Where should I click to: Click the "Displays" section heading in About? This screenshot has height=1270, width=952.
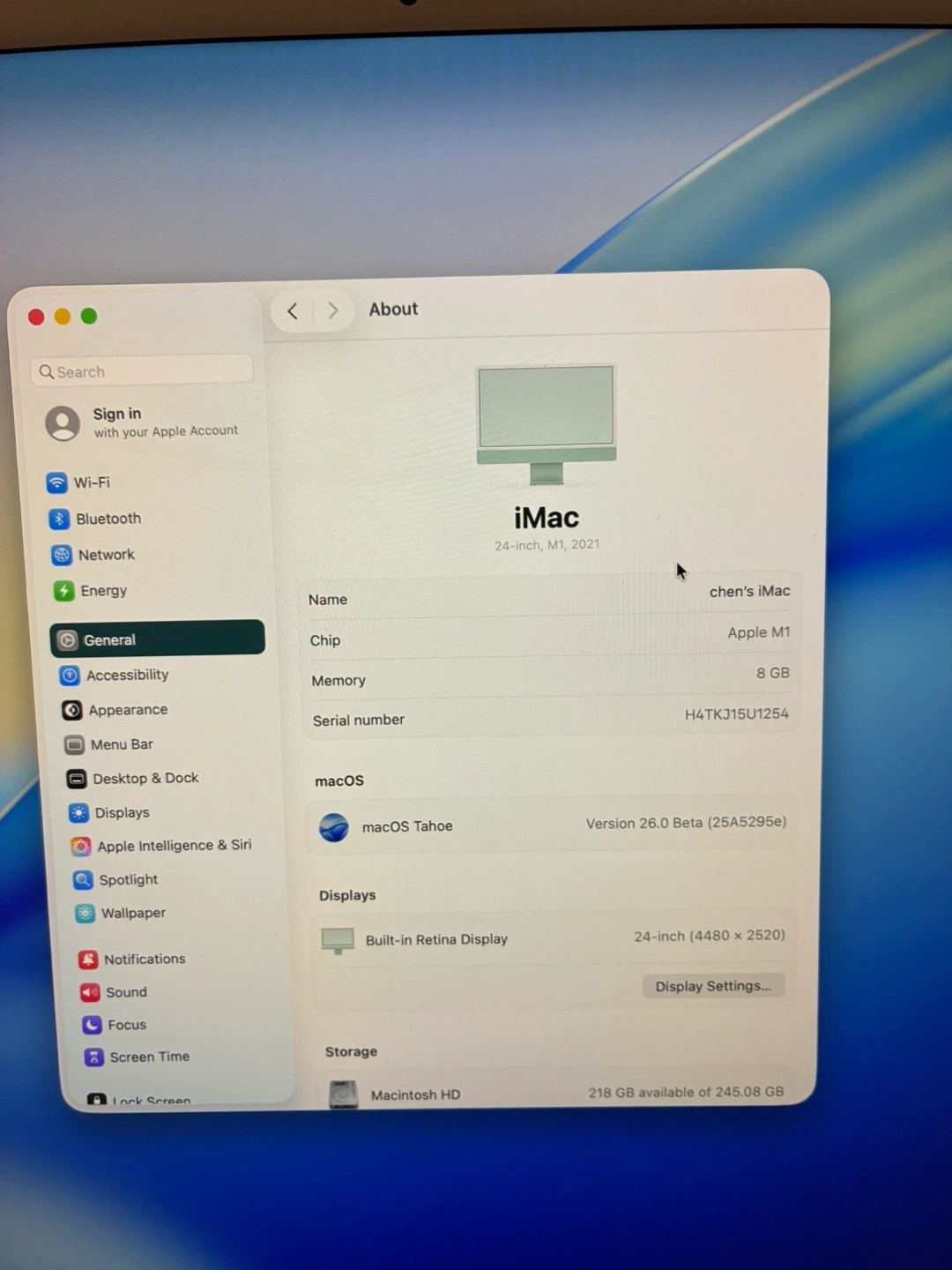347,895
